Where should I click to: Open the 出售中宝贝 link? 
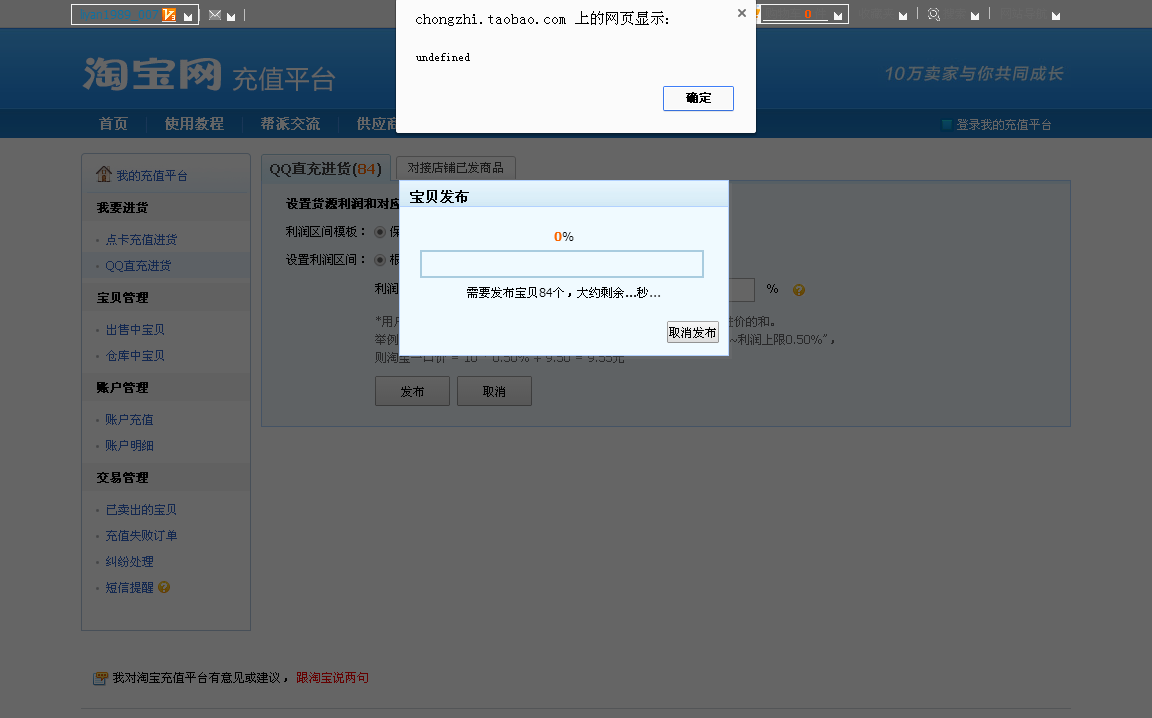pyautogui.click(x=135, y=330)
